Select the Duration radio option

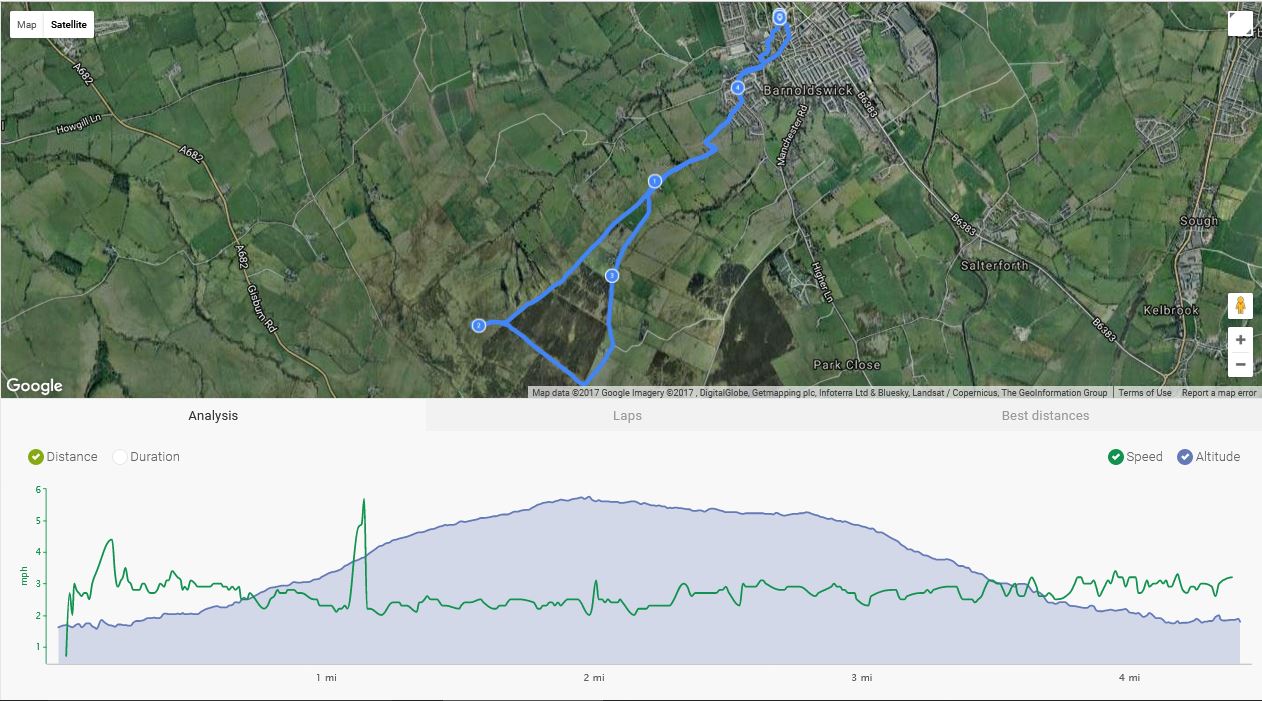click(x=120, y=457)
